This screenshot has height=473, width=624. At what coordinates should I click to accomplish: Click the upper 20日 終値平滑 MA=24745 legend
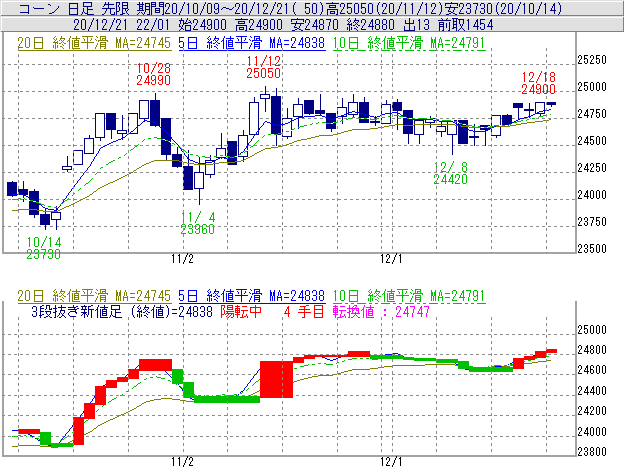pos(94,43)
